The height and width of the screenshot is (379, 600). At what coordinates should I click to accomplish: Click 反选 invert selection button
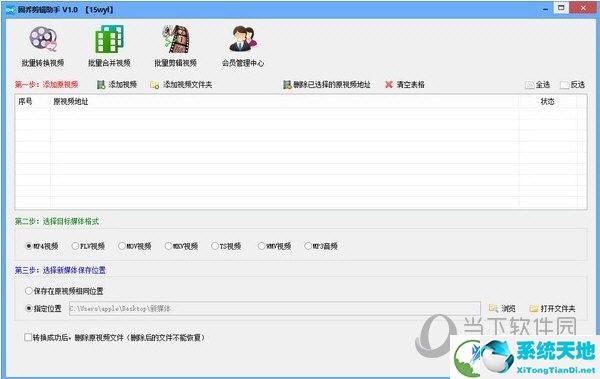[x=572, y=85]
